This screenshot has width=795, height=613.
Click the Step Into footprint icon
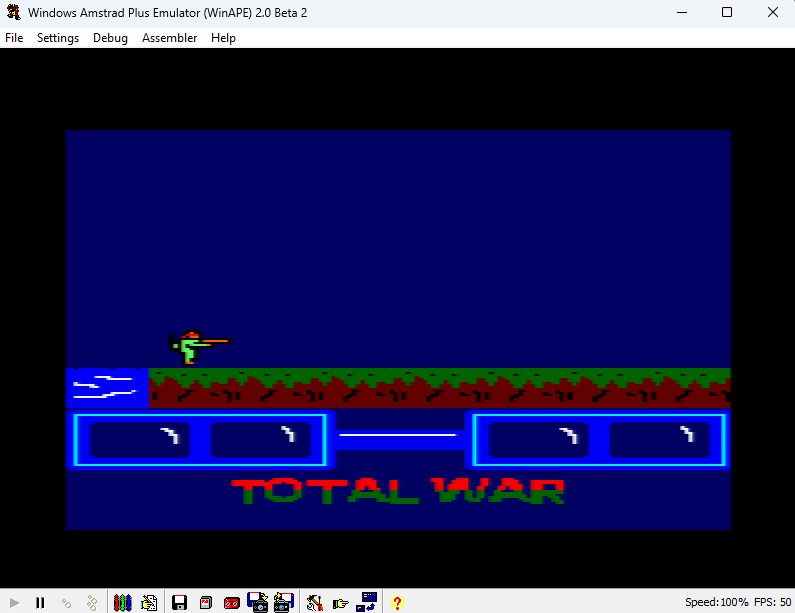66,602
